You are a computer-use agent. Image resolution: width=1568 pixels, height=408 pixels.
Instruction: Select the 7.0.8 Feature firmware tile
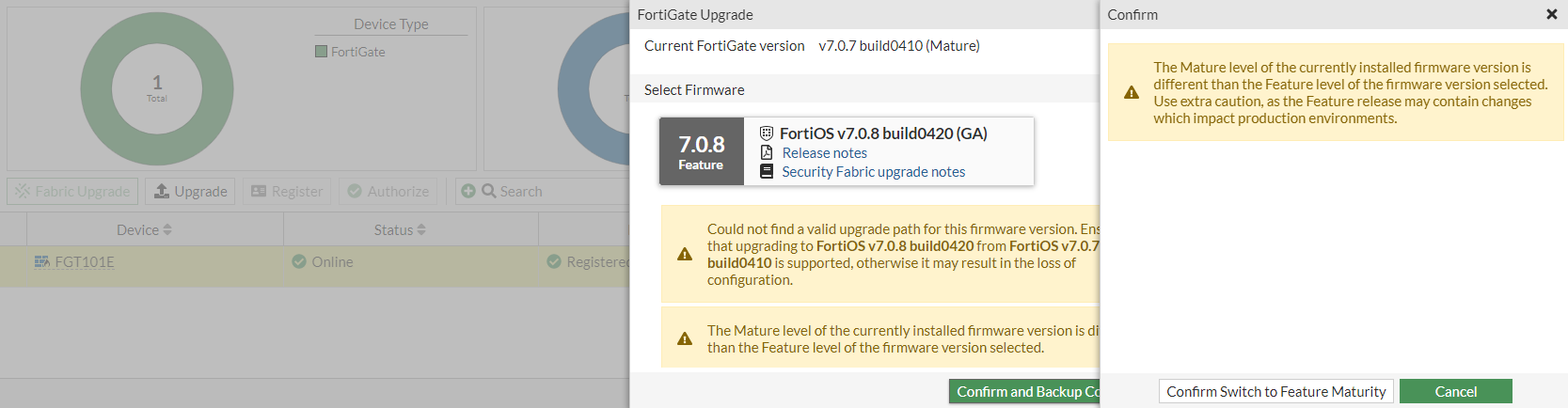point(702,151)
